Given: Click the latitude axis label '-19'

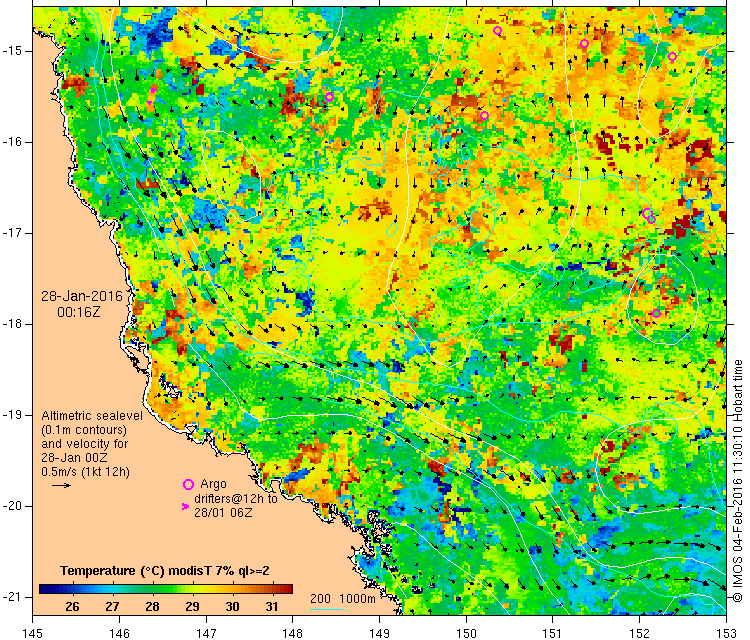Looking at the screenshot, I should (x=10, y=415).
